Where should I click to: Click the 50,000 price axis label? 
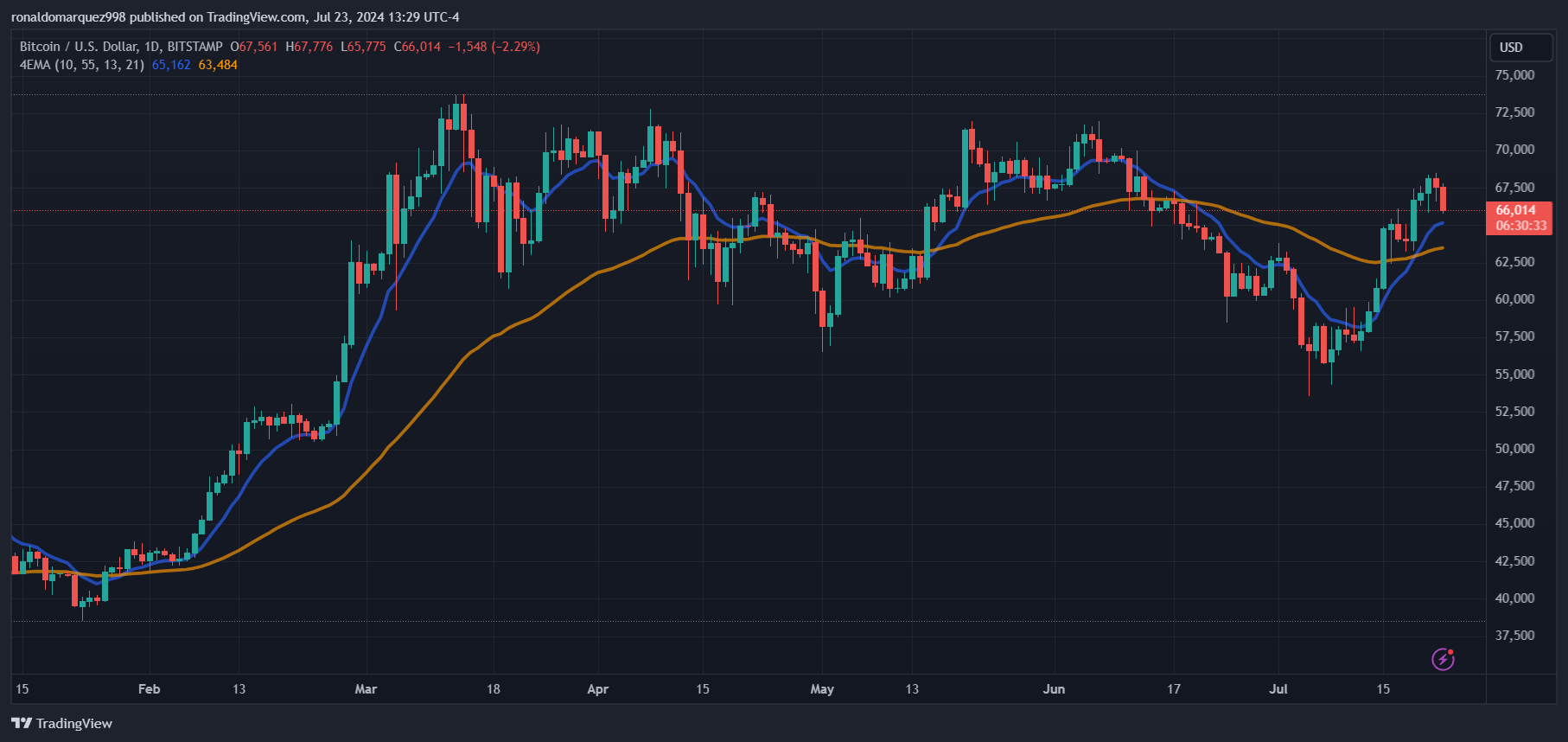1515,449
